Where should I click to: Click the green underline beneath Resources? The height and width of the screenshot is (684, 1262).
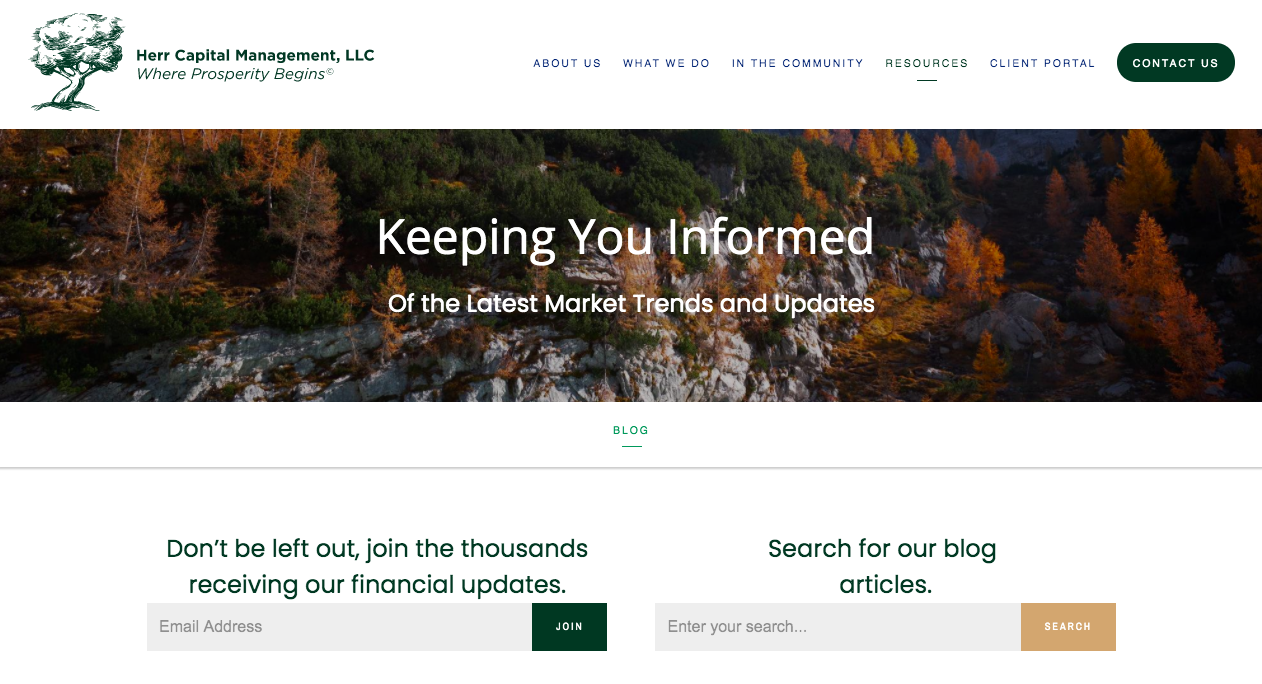pyautogui.click(x=927, y=80)
